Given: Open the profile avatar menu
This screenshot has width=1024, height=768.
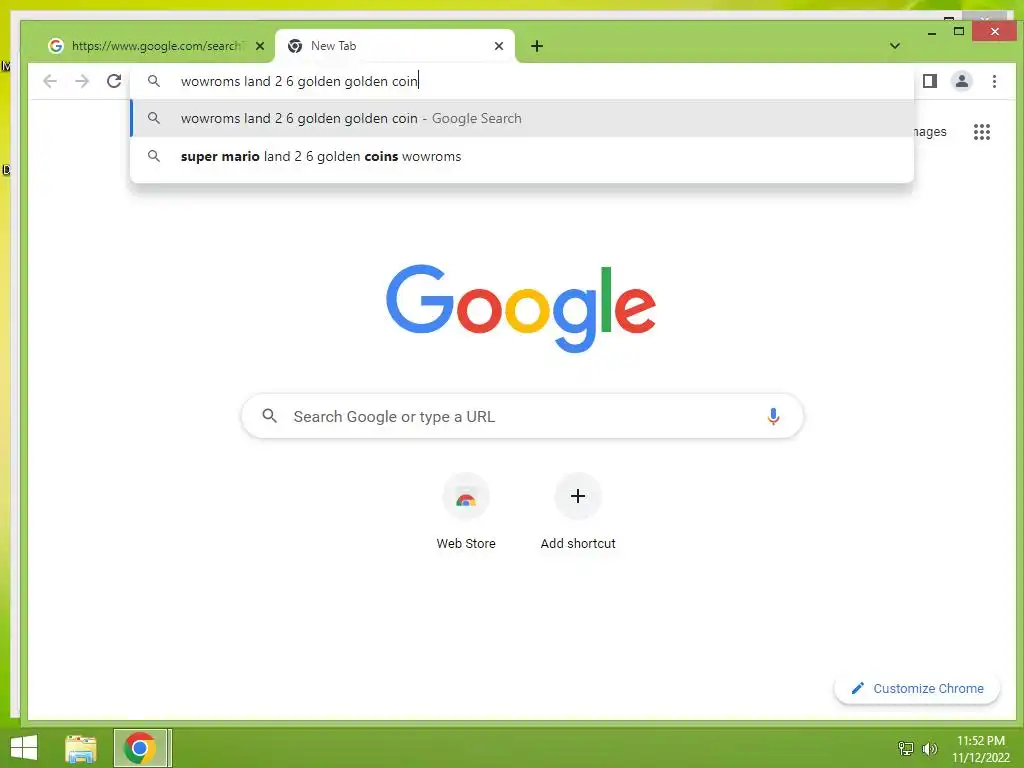Looking at the screenshot, I should click(x=961, y=81).
